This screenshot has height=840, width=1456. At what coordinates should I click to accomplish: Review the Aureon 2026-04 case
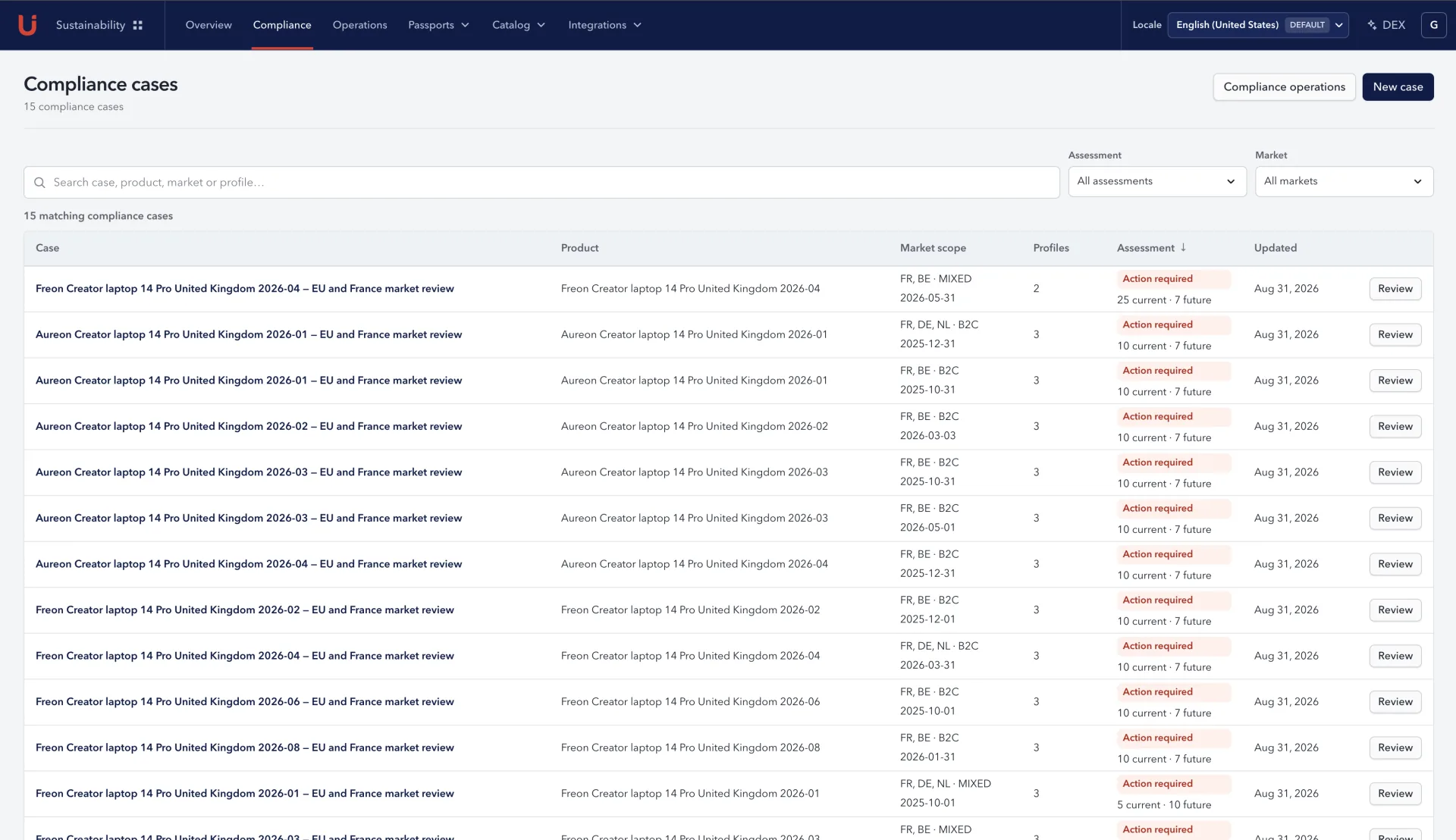[x=1395, y=564]
